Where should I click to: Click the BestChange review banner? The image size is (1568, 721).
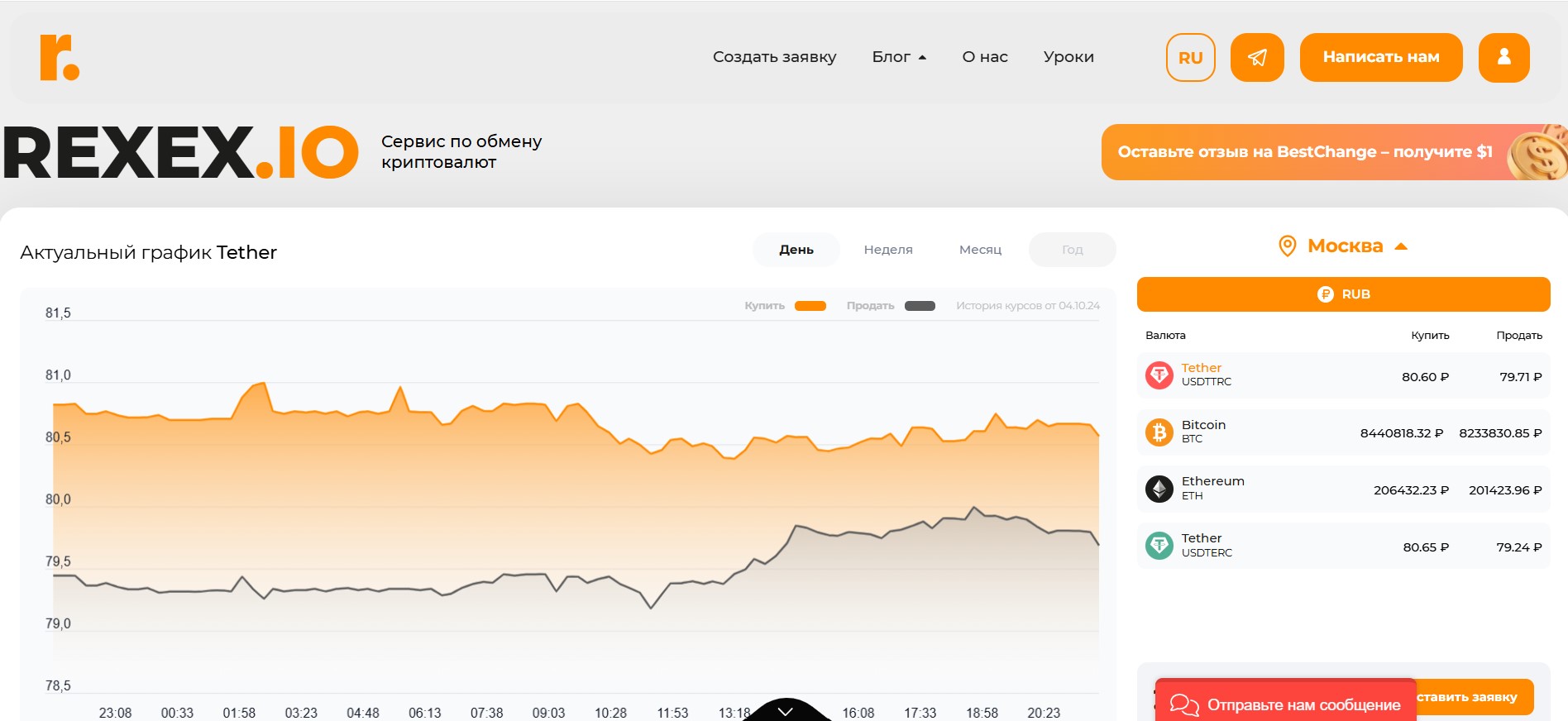pos(1334,152)
